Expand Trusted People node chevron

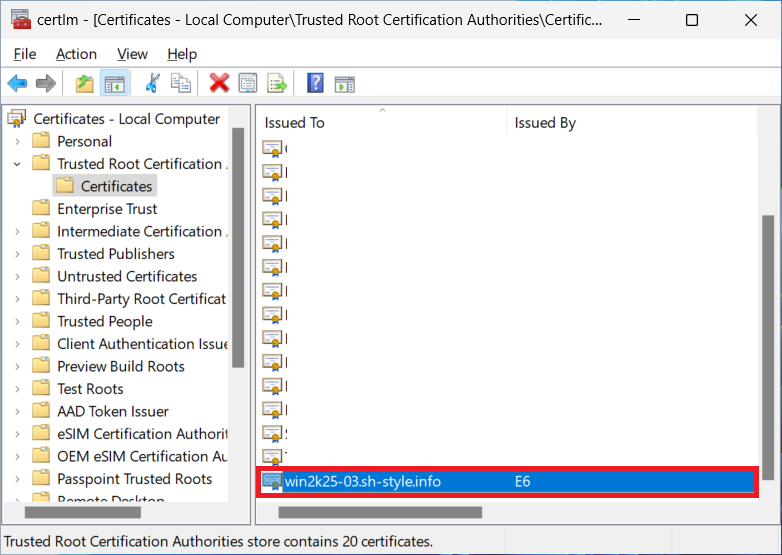[17, 322]
